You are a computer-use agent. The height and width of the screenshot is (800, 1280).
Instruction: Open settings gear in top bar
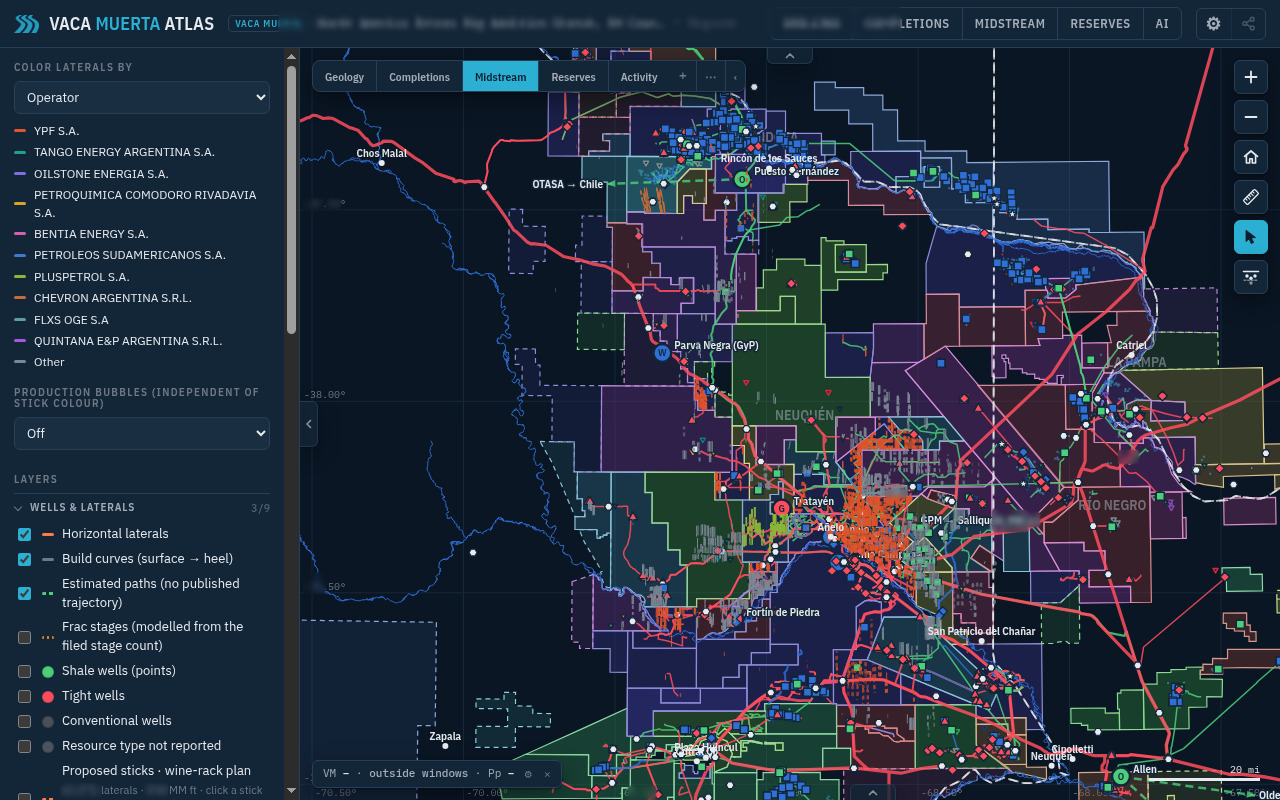coord(1214,24)
